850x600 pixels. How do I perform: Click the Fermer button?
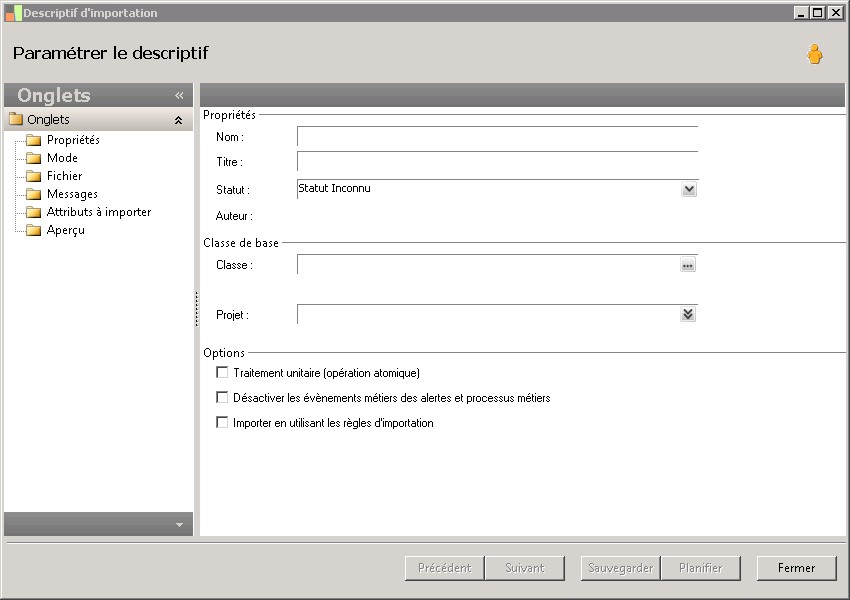(796, 568)
